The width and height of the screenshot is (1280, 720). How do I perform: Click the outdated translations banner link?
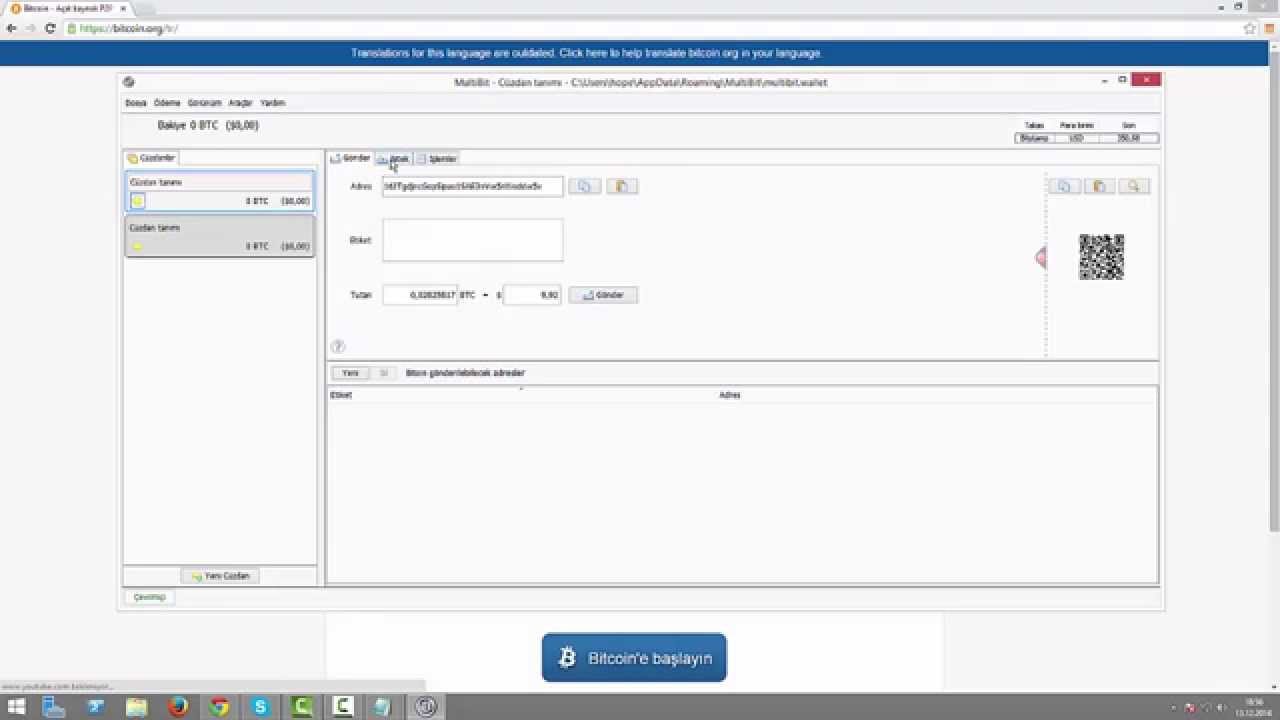586,53
